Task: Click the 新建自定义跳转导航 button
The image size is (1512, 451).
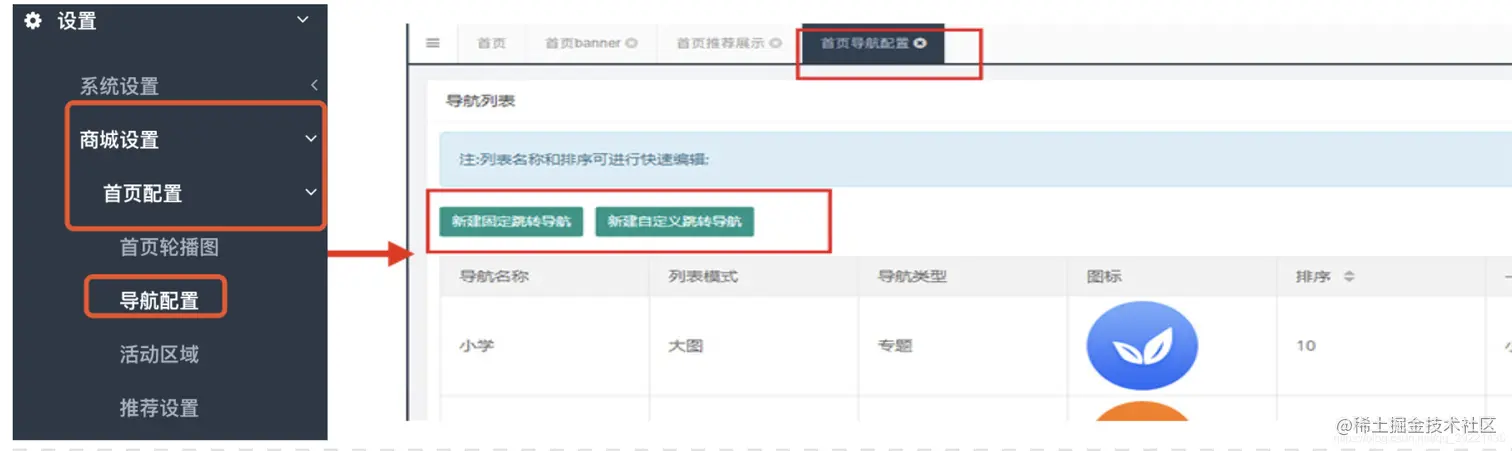Action: click(674, 221)
